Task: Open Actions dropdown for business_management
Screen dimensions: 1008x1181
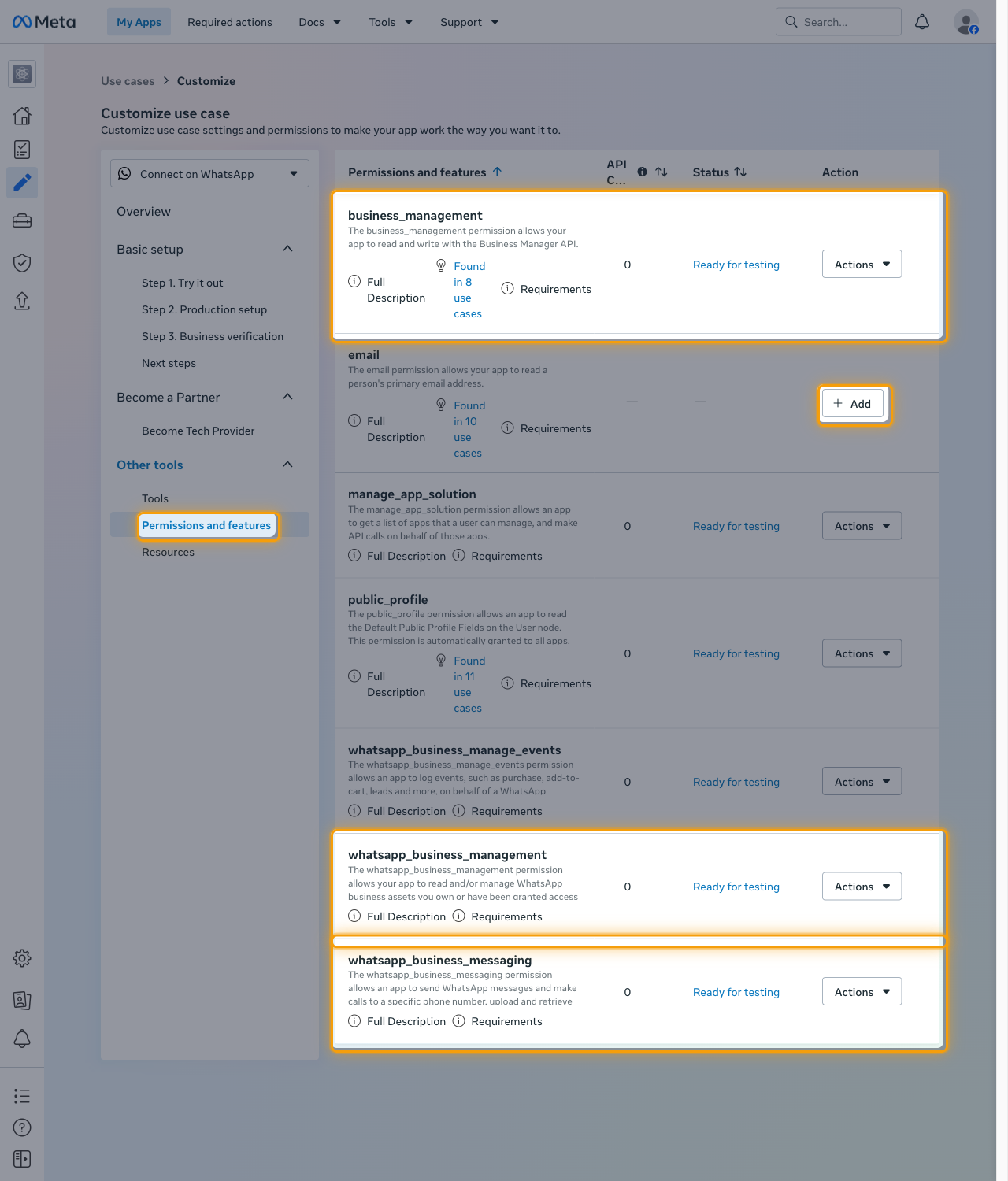Action: click(x=862, y=265)
